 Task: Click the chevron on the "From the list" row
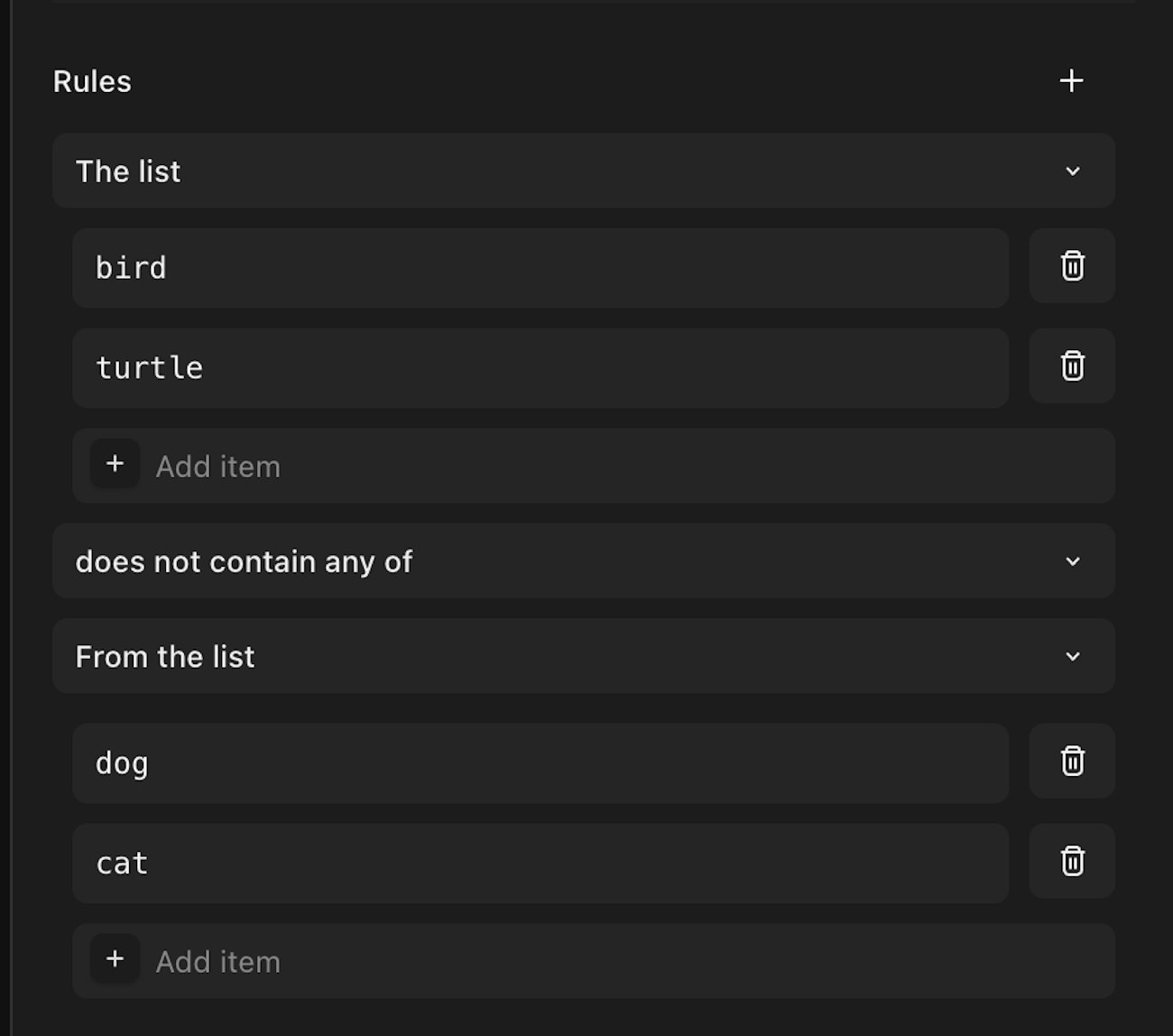1073,657
